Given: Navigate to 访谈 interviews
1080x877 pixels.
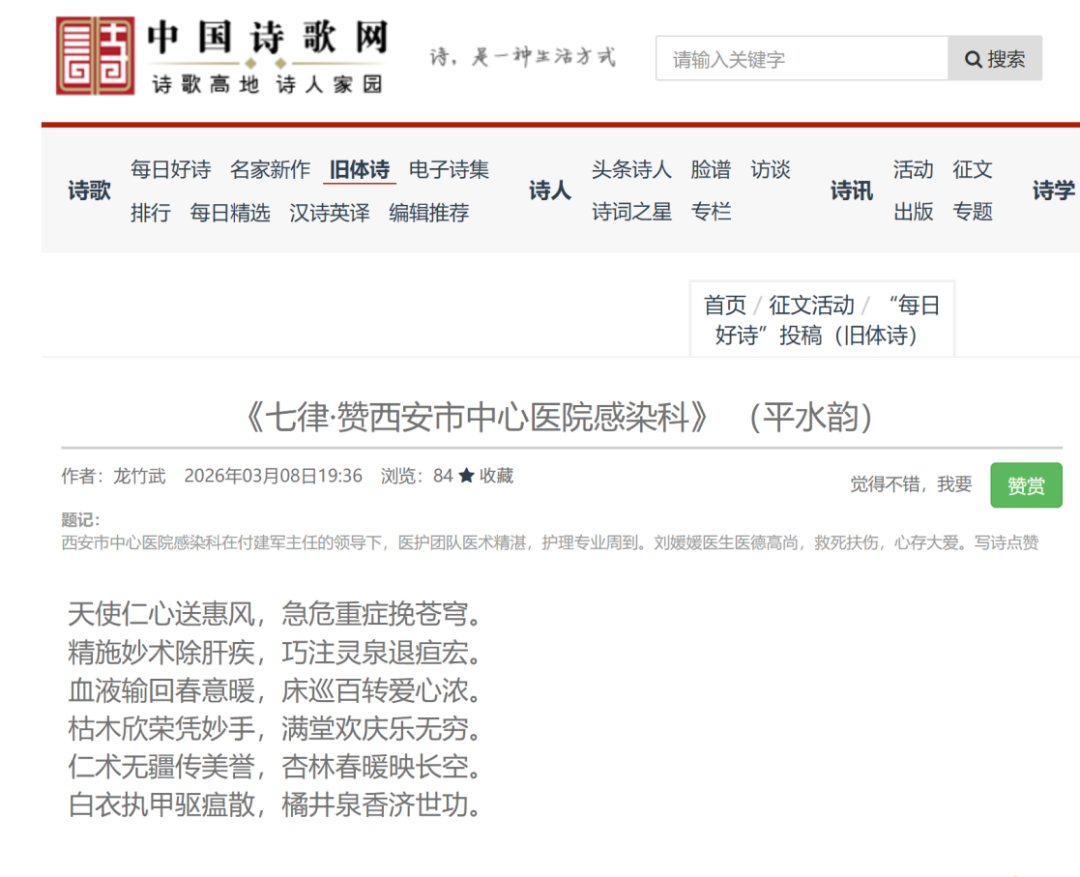Looking at the screenshot, I should [771, 170].
